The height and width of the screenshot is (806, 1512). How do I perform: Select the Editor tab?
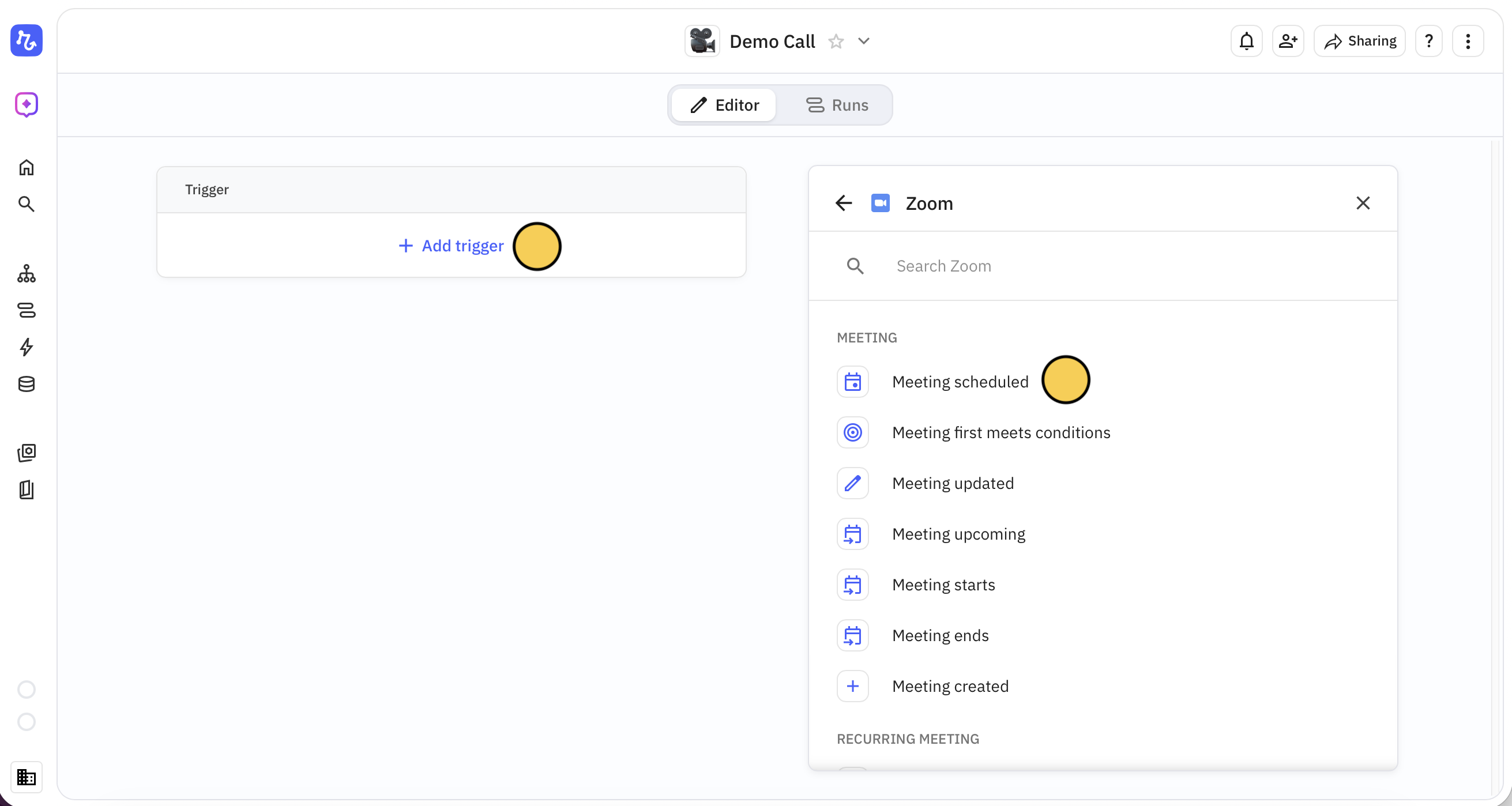pyautogui.click(x=724, y=105)
